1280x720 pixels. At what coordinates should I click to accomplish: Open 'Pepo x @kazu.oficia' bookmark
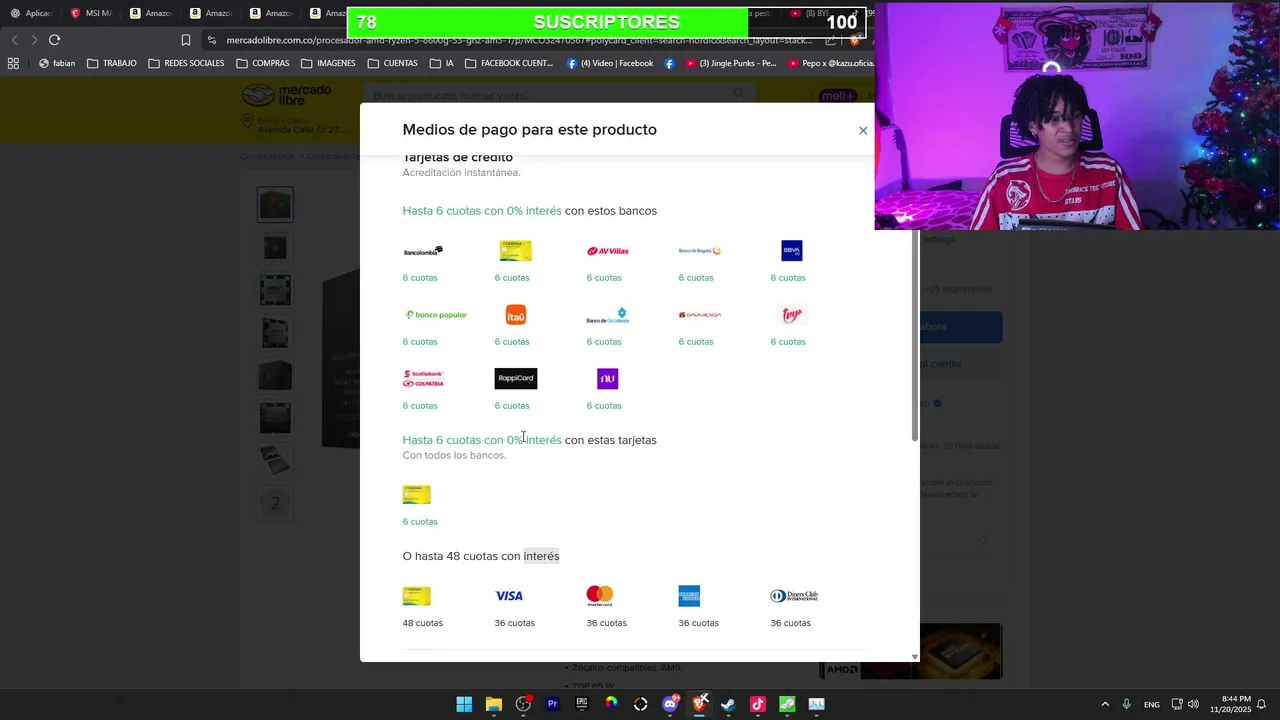tap(831, 63)
